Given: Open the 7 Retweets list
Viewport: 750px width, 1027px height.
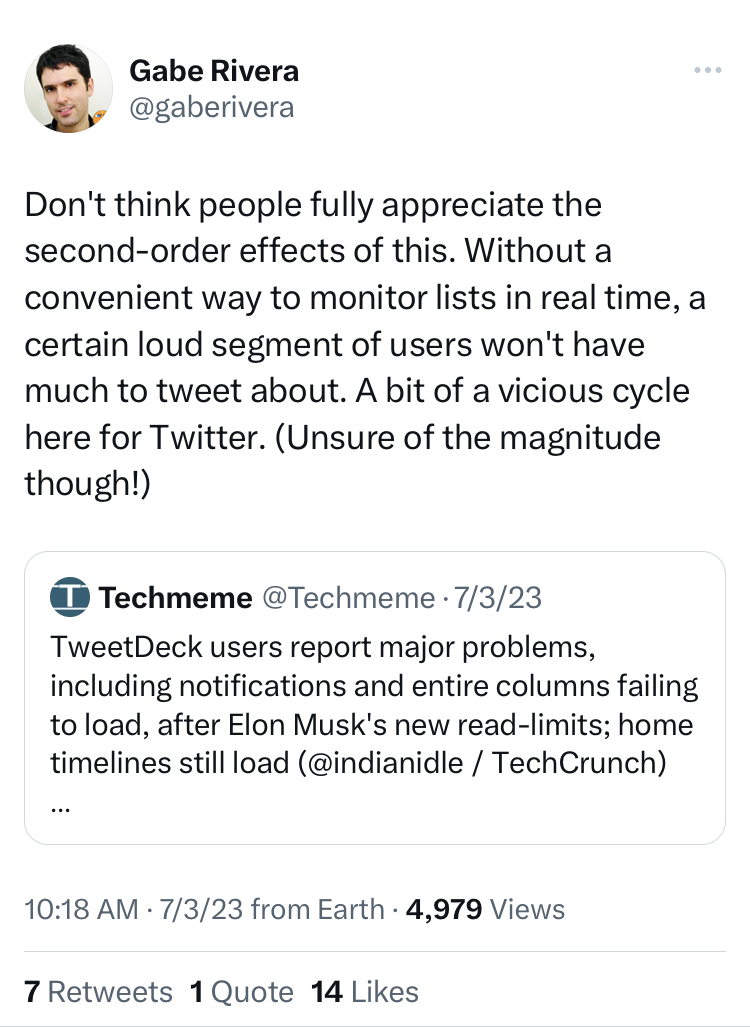Looking at the screenshot, I should click(x=98, y=991).
